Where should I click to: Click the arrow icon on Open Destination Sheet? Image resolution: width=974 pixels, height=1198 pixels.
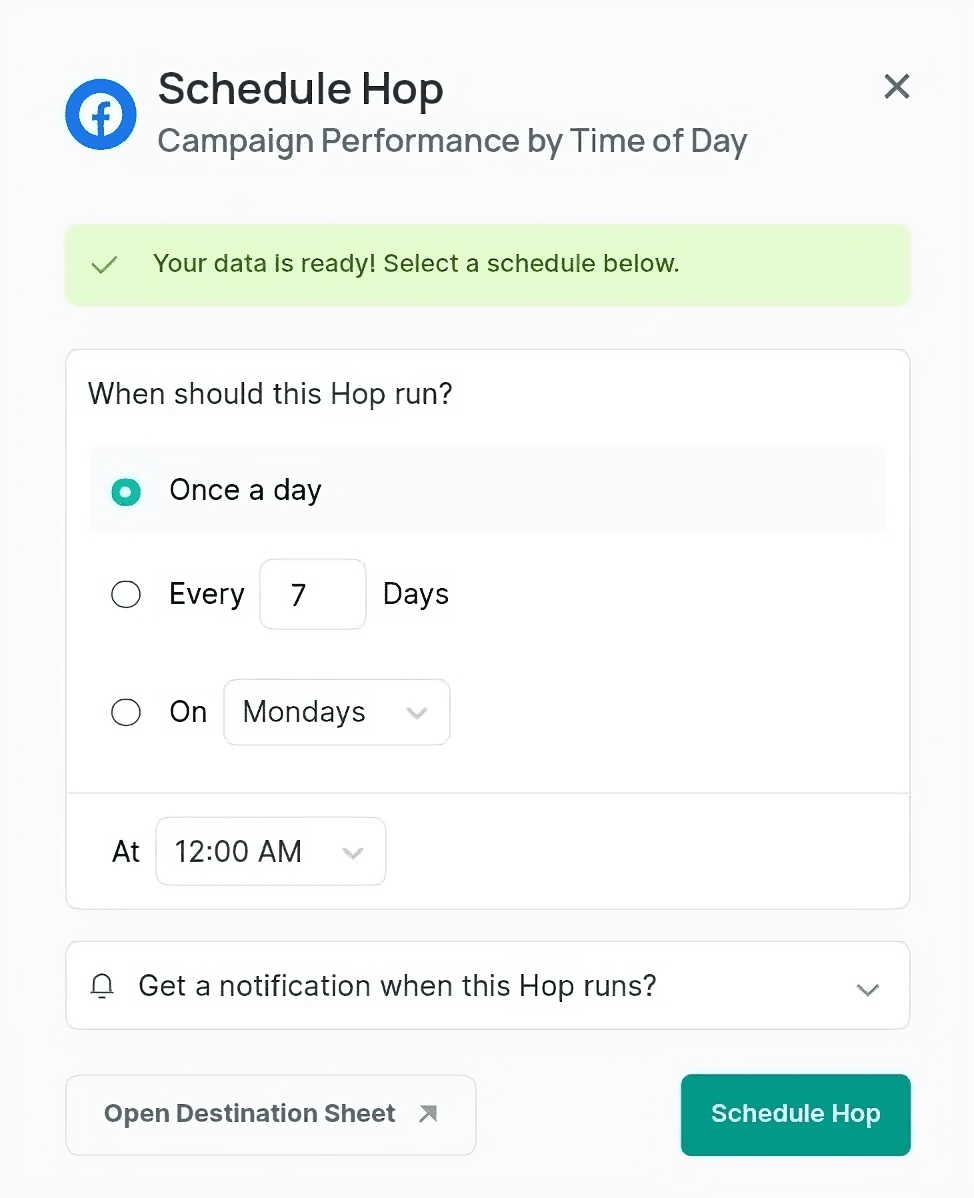(429, 1114)
